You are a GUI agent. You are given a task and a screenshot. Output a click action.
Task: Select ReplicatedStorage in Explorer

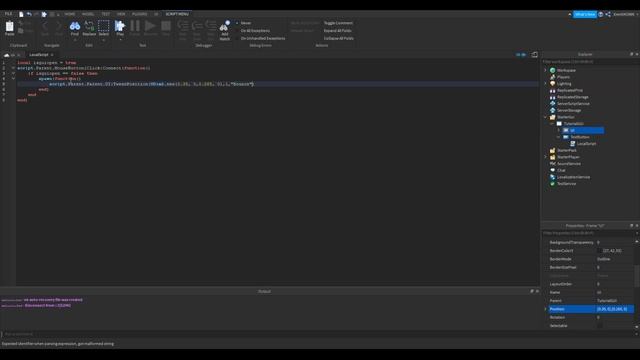pyautogui.click(x=573, y=97)
